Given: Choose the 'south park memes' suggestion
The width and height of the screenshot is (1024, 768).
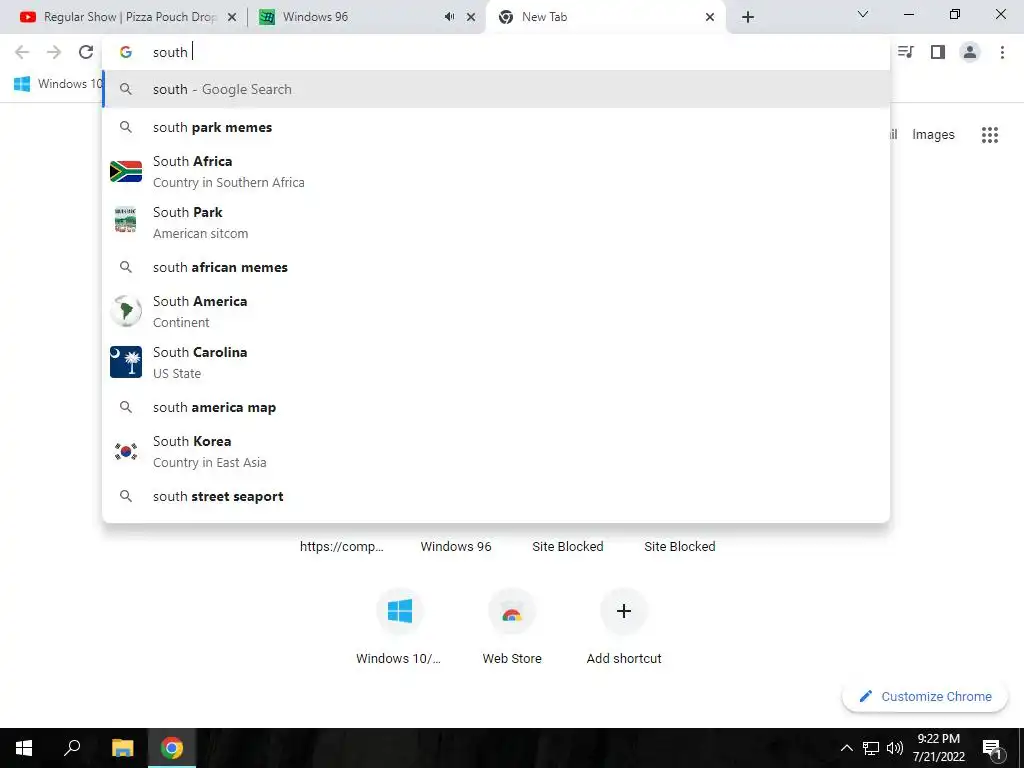Looking at the screenshot, I should 496,127.
